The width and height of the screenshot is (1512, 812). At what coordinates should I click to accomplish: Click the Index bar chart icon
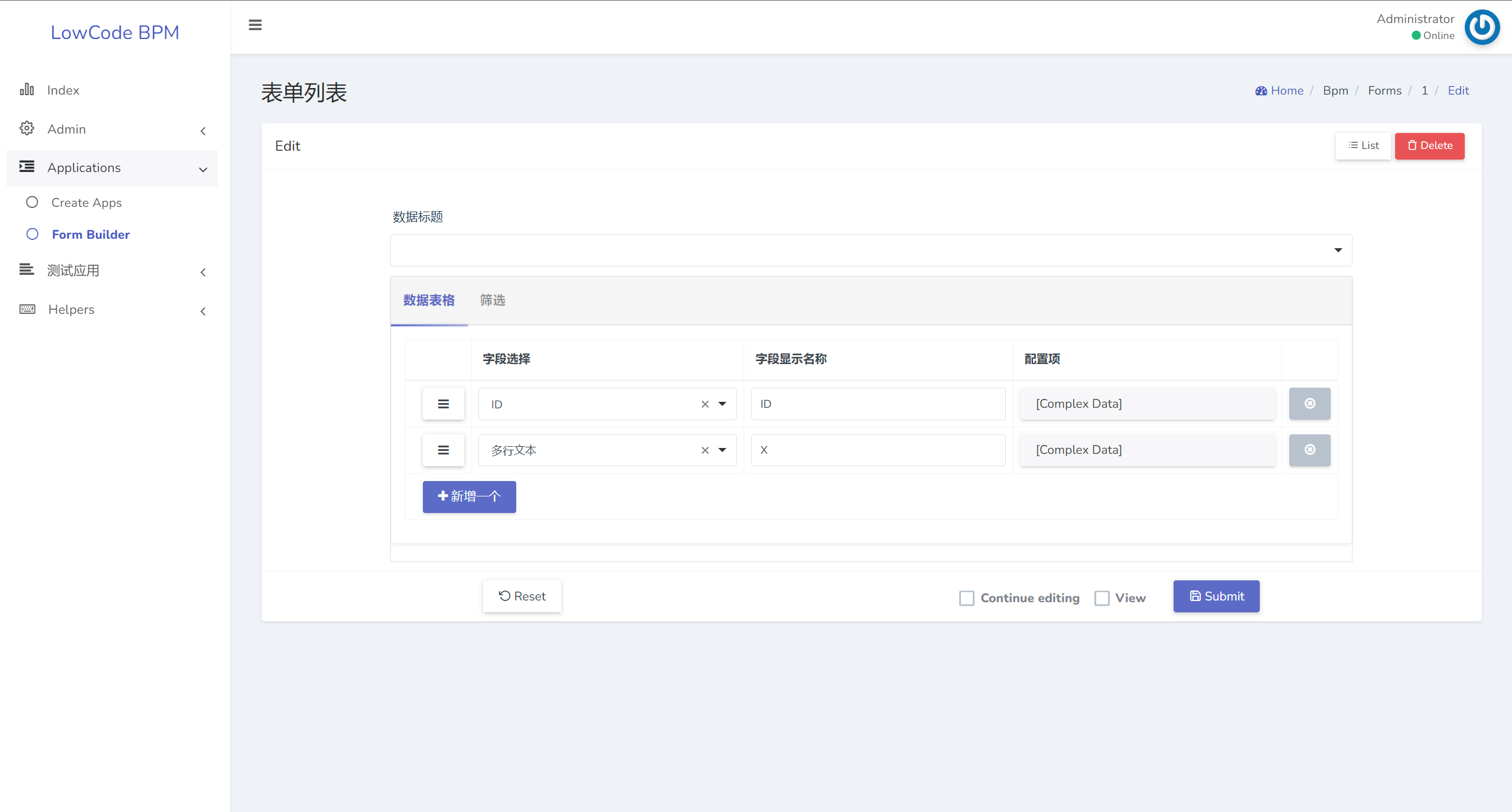point(27,90)
